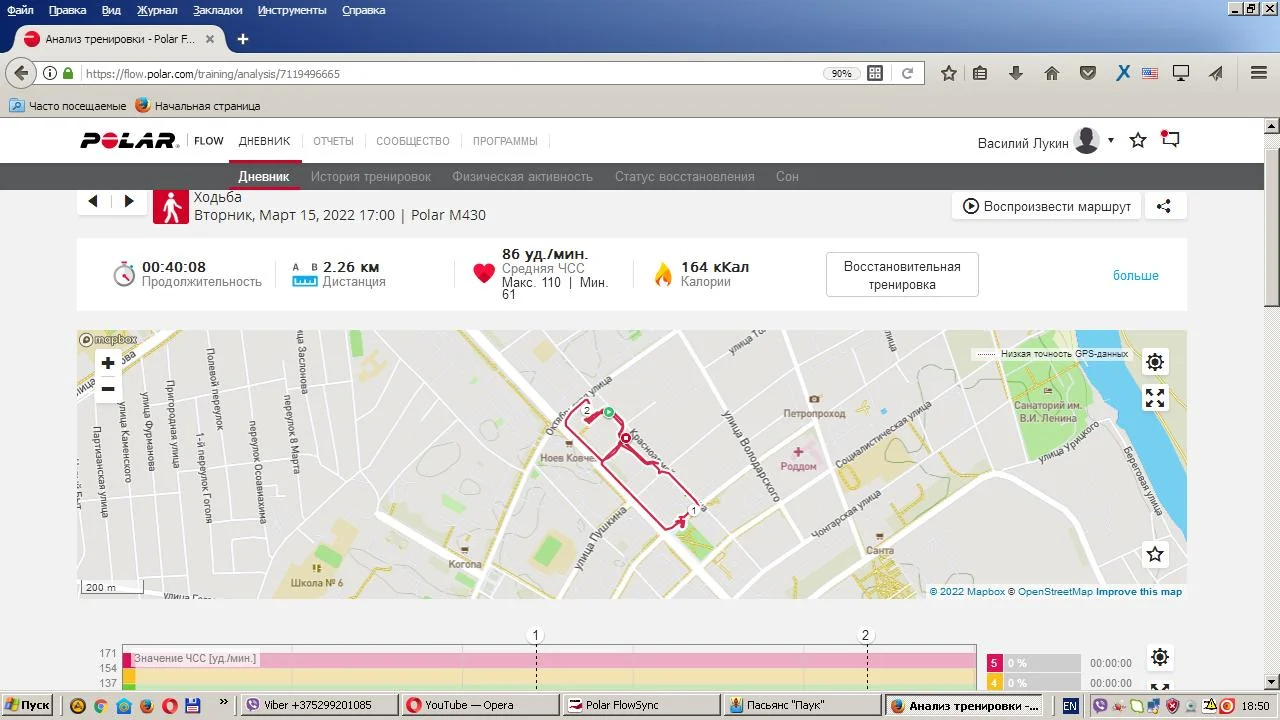Open the QR code icon in the address bar
Image resolution: width=1280 pixels, height=720 pixels.
click(x=875, y=73)
